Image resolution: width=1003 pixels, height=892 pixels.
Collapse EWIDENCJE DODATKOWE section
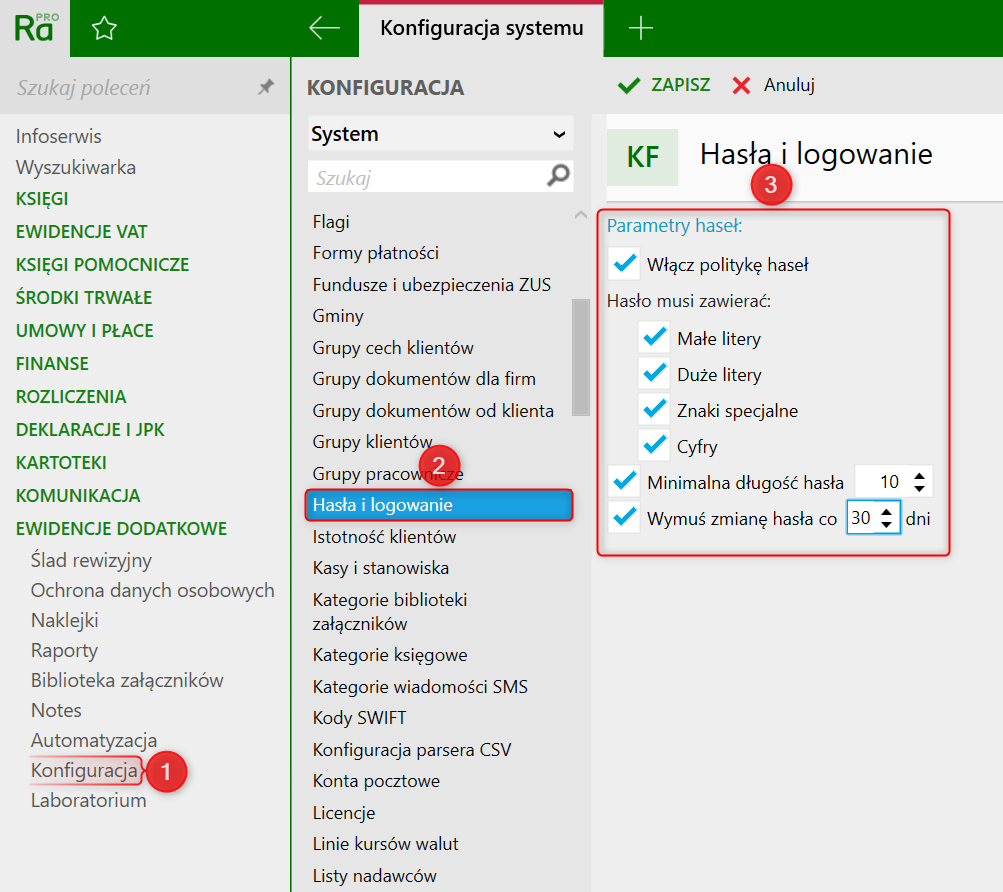click(122, 529)
